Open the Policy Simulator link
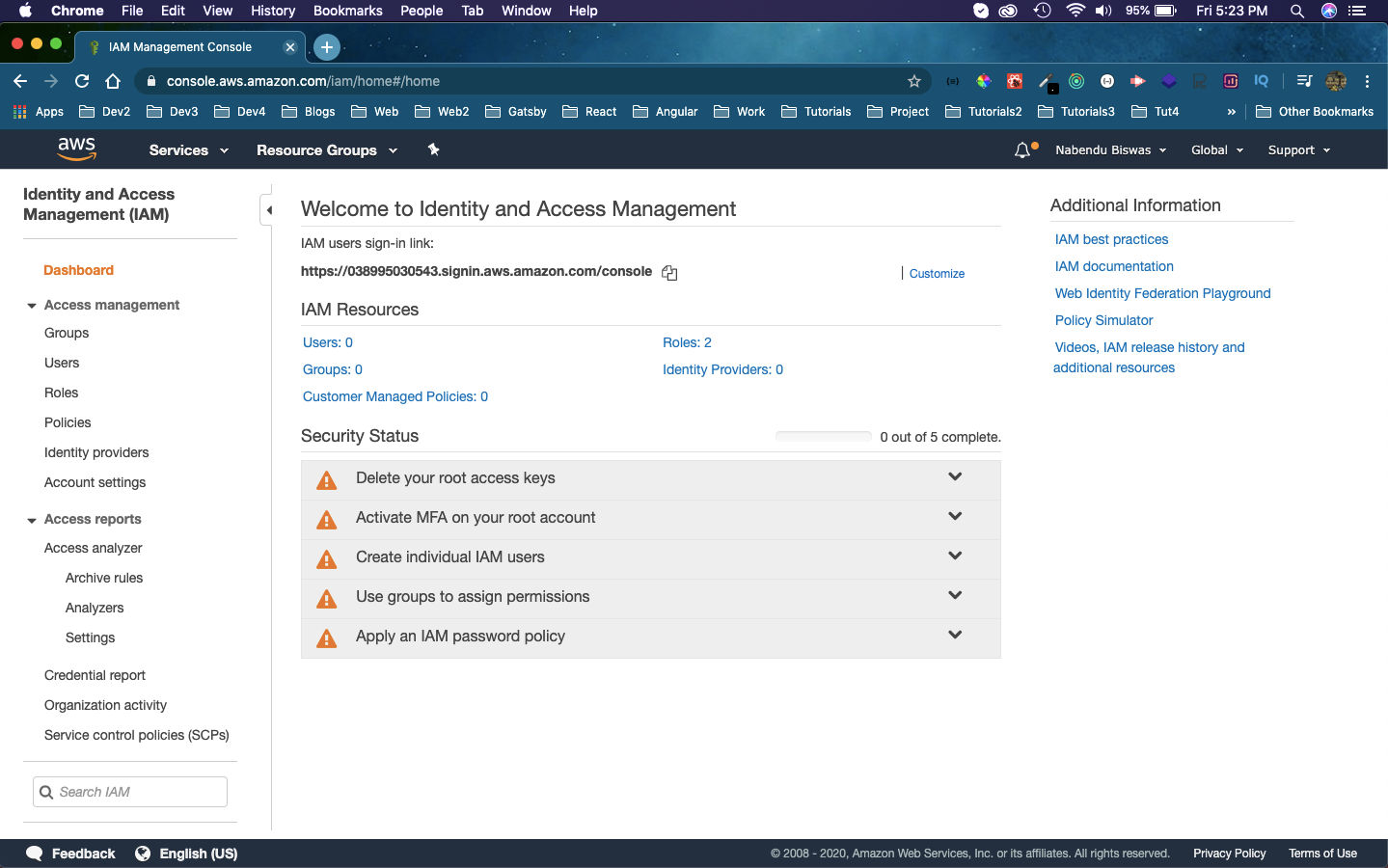 [1103, 320]
